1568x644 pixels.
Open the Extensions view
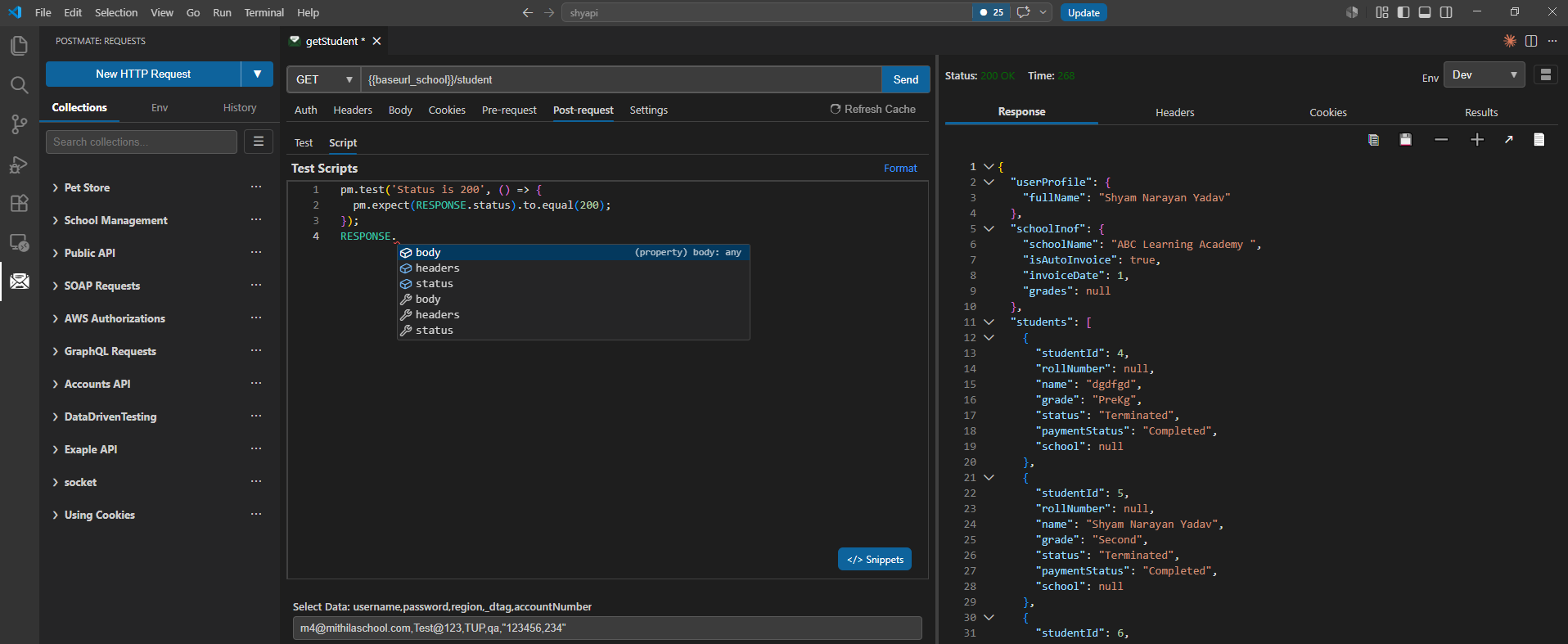coord(19,204)
